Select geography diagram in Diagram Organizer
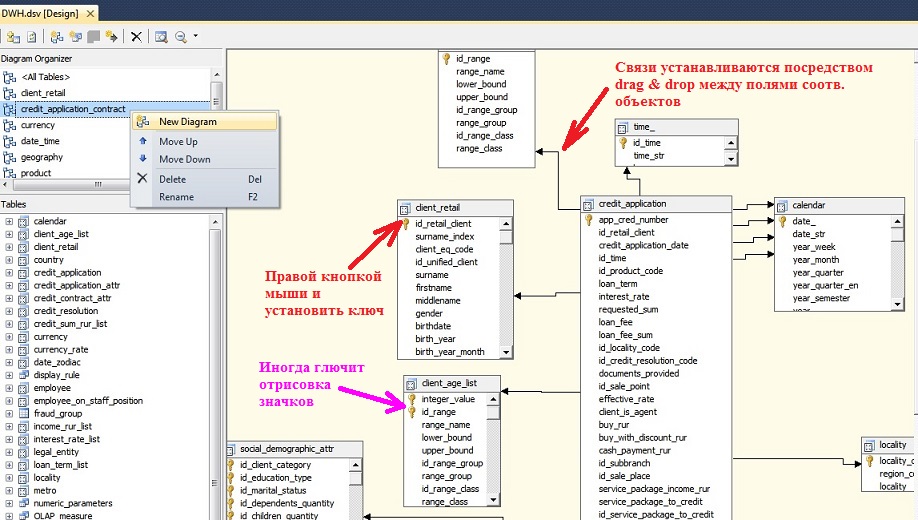Screen dimensions: 918x520 coord(42,157)
